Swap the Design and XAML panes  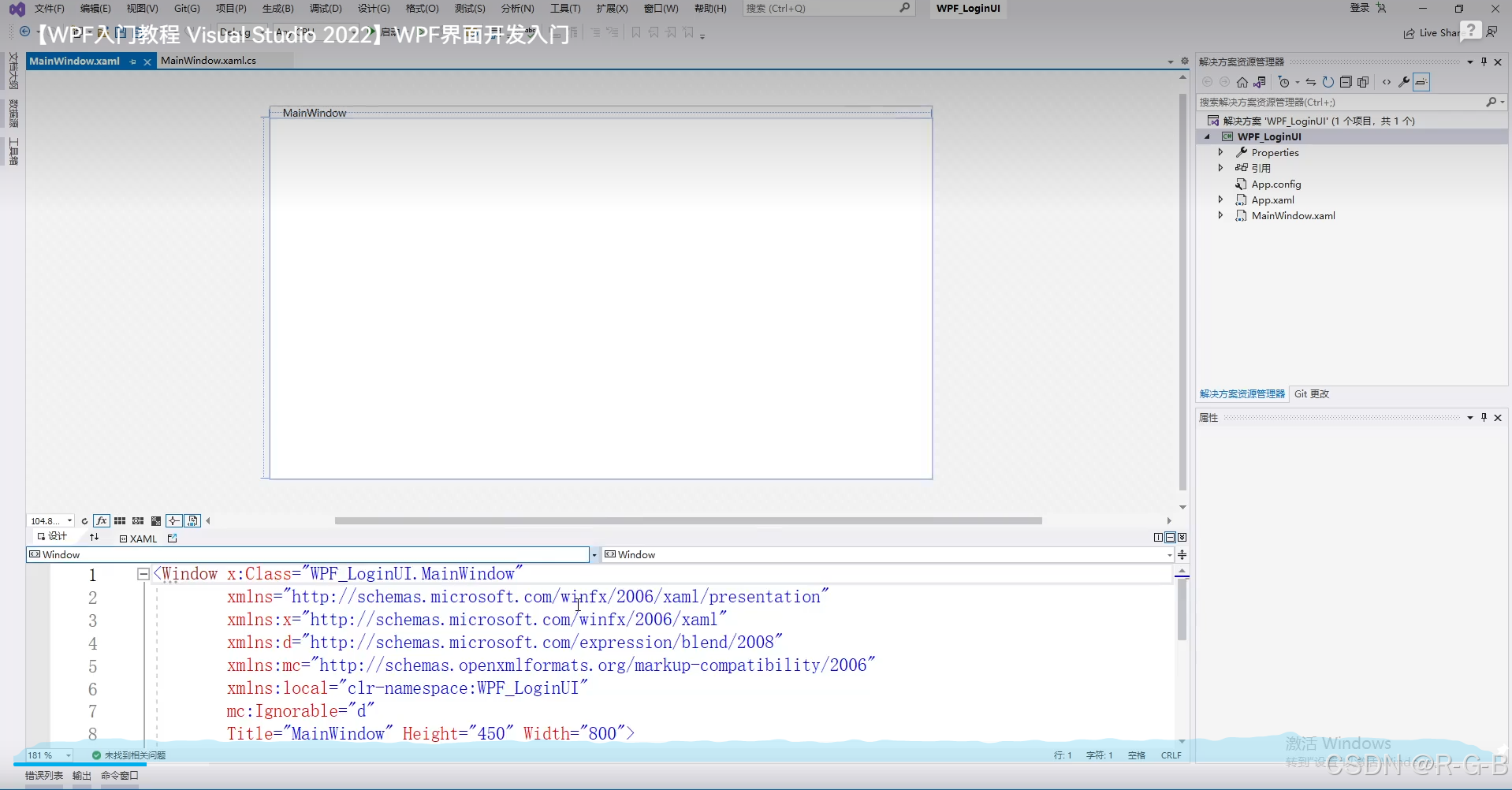(95, 538)
